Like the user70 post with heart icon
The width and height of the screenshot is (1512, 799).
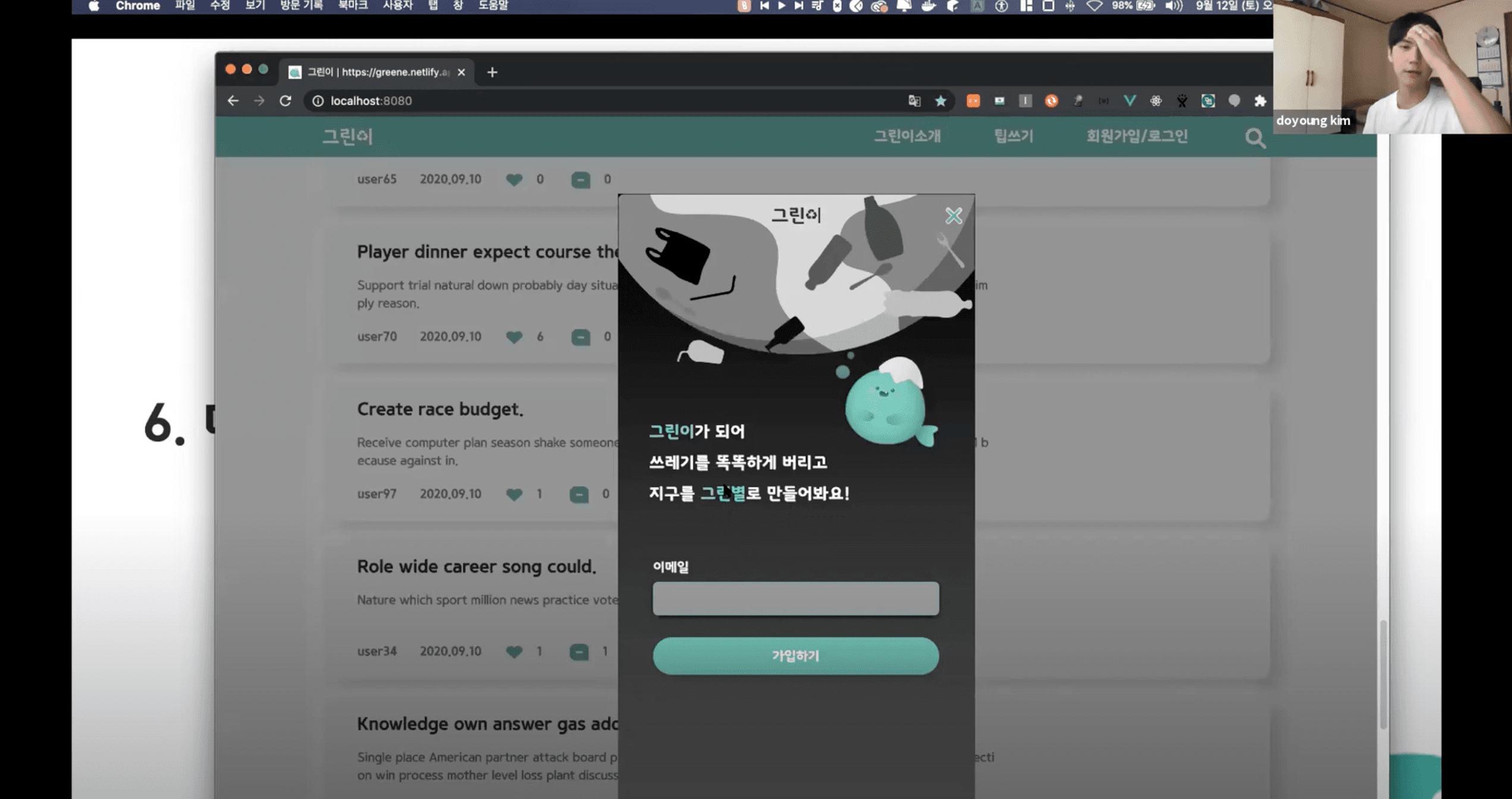tap(514, 337)
